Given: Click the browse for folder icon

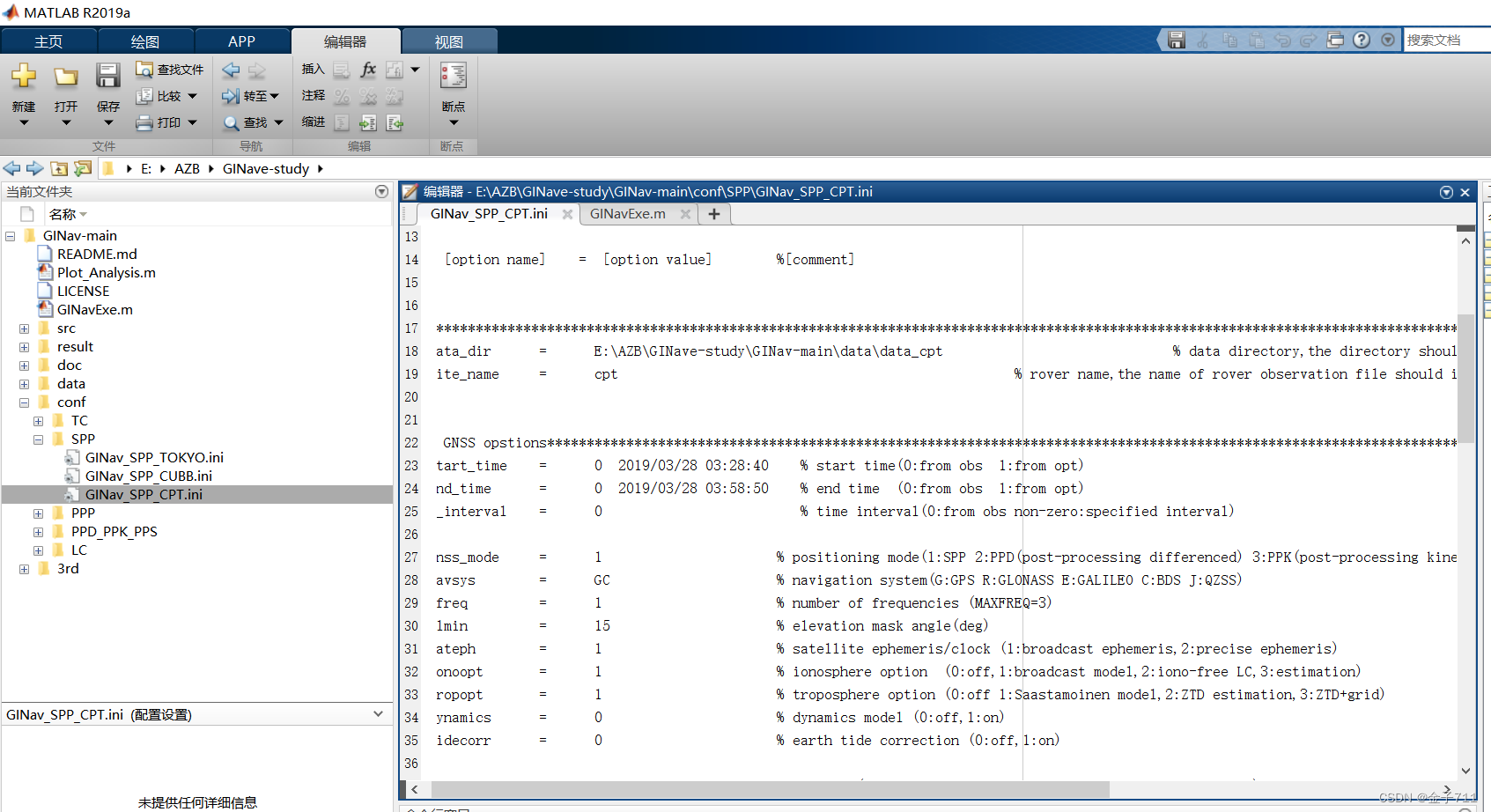Looking at the screenshot, I should 83,168.
